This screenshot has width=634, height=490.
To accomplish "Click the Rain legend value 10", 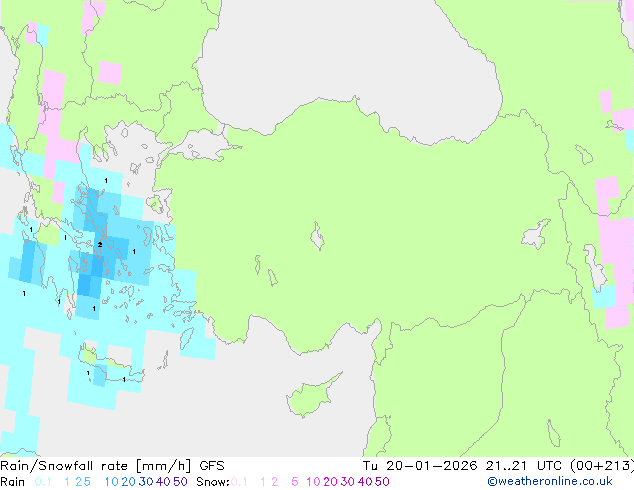I will tap(111, 482).
